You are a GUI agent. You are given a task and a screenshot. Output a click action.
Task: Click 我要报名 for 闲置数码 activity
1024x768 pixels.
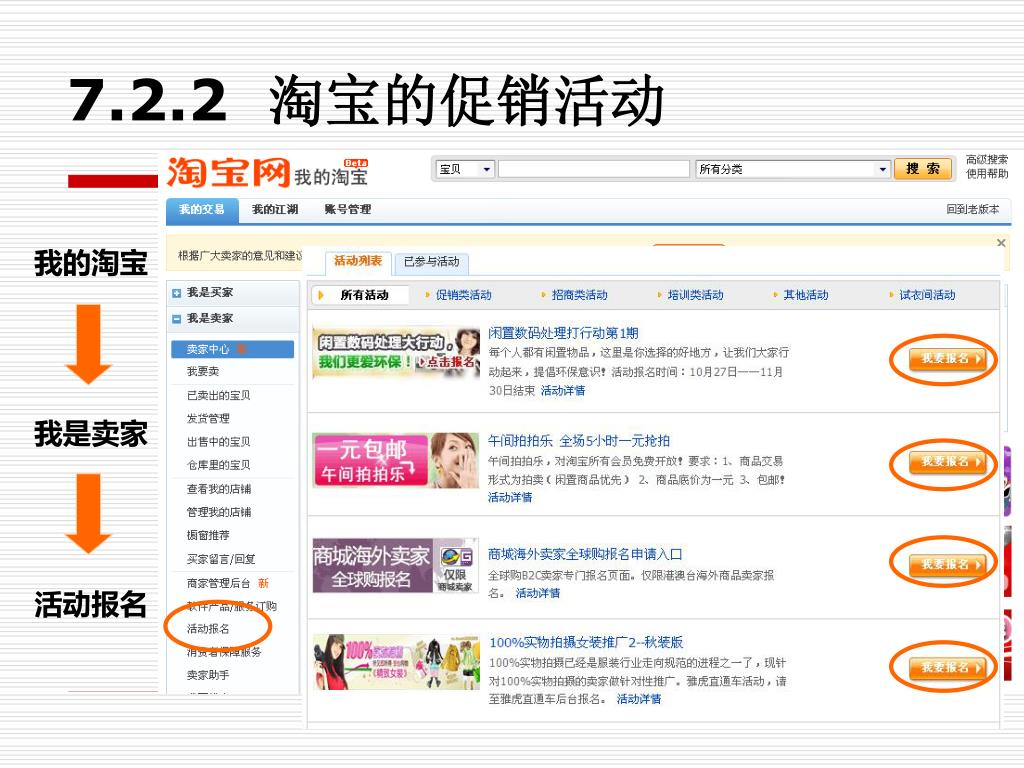[946, 359]
